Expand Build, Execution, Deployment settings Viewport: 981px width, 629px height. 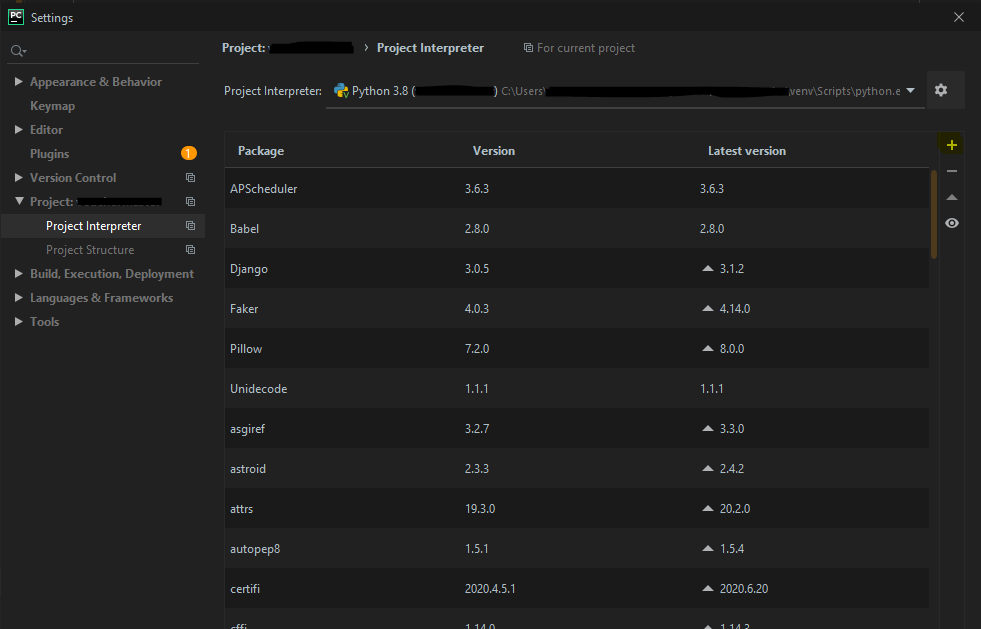112,273
